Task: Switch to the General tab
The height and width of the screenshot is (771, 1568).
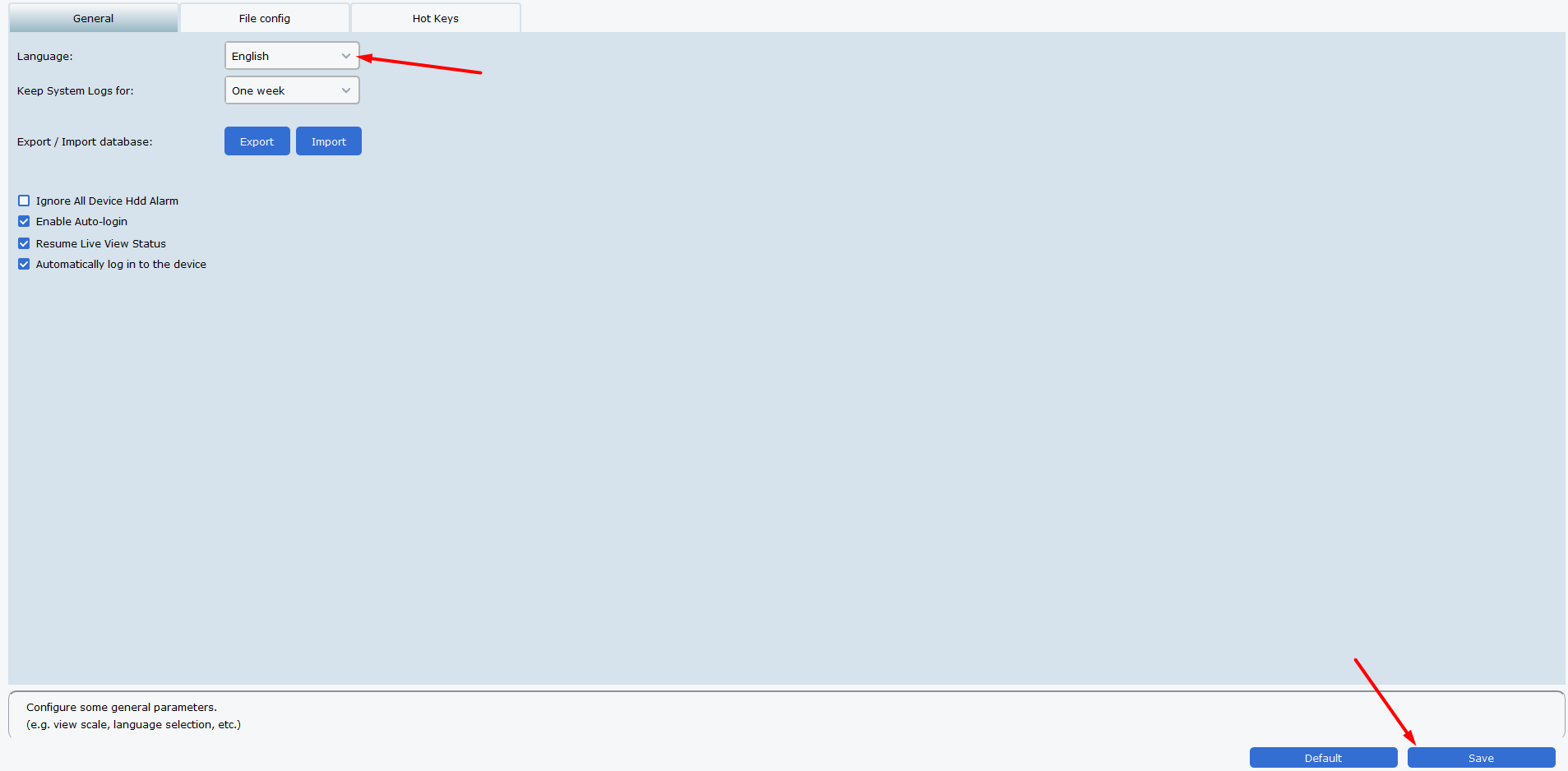Action: click(x=94, y=18)
